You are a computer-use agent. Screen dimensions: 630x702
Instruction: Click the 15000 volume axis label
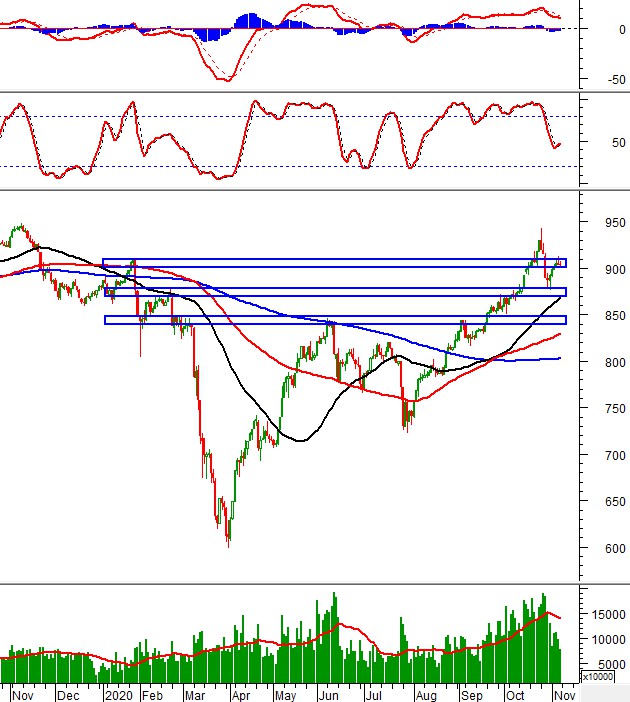click(606, 615)
